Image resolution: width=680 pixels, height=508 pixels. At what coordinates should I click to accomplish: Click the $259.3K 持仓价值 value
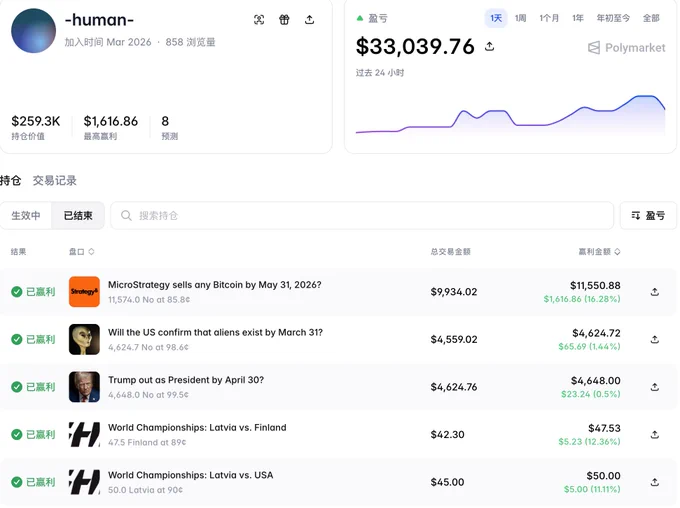pos(36,121)
